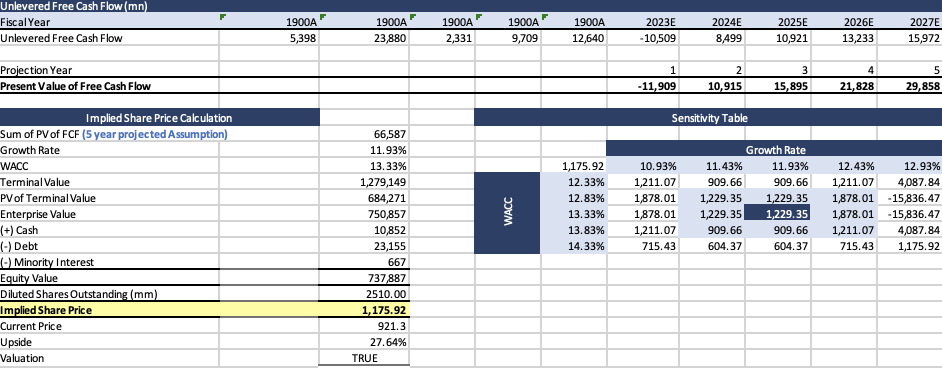Select the vertical WACC label block
This screenshot has height=368, width=942.
tap(508, 213)
